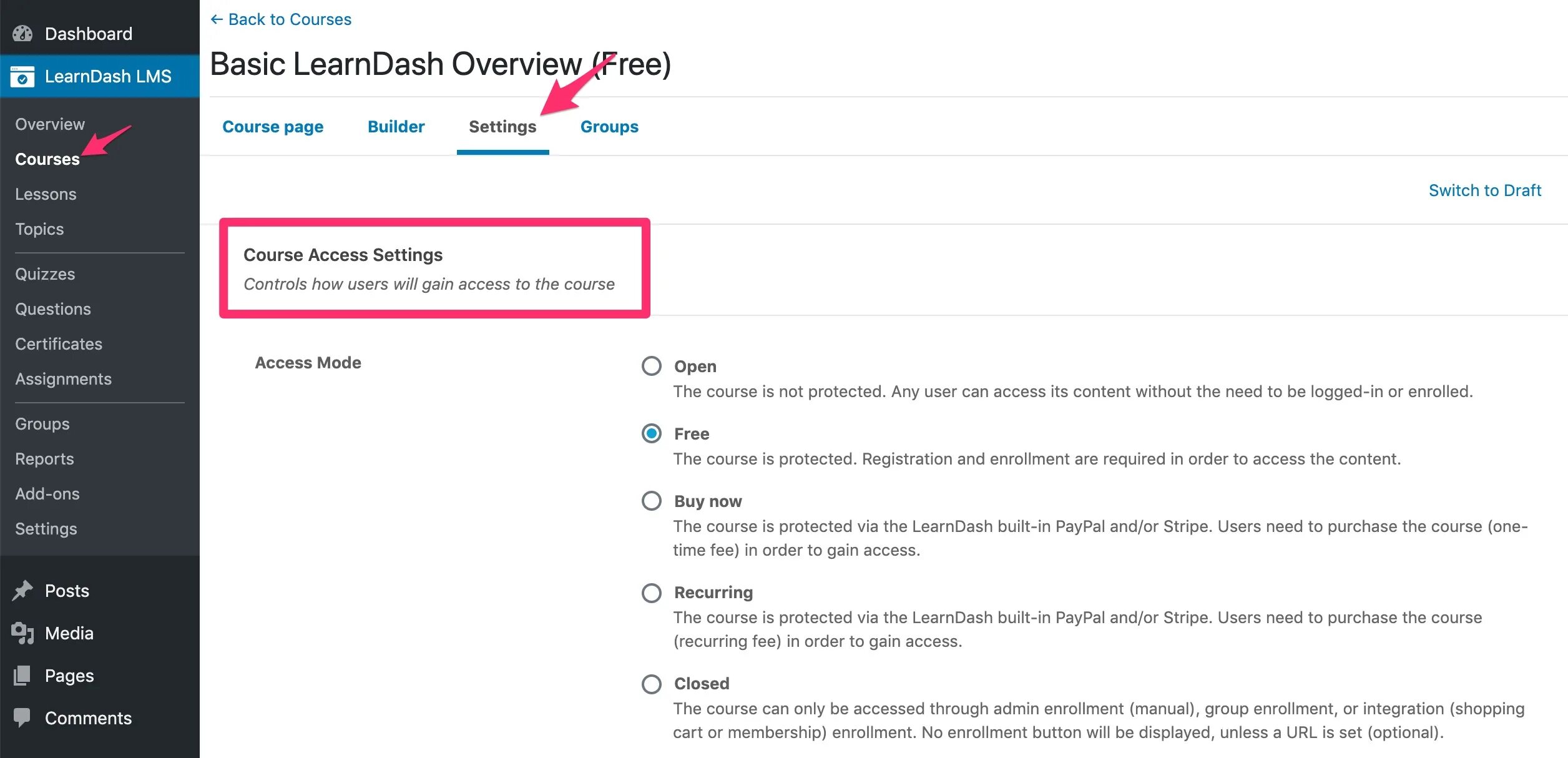
Task: Click the Switch to Draft link
Action: tap(1485, 190)
